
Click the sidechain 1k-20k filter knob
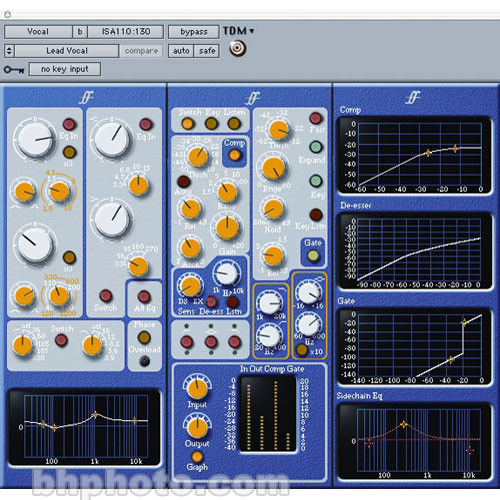tap(269, 303)
